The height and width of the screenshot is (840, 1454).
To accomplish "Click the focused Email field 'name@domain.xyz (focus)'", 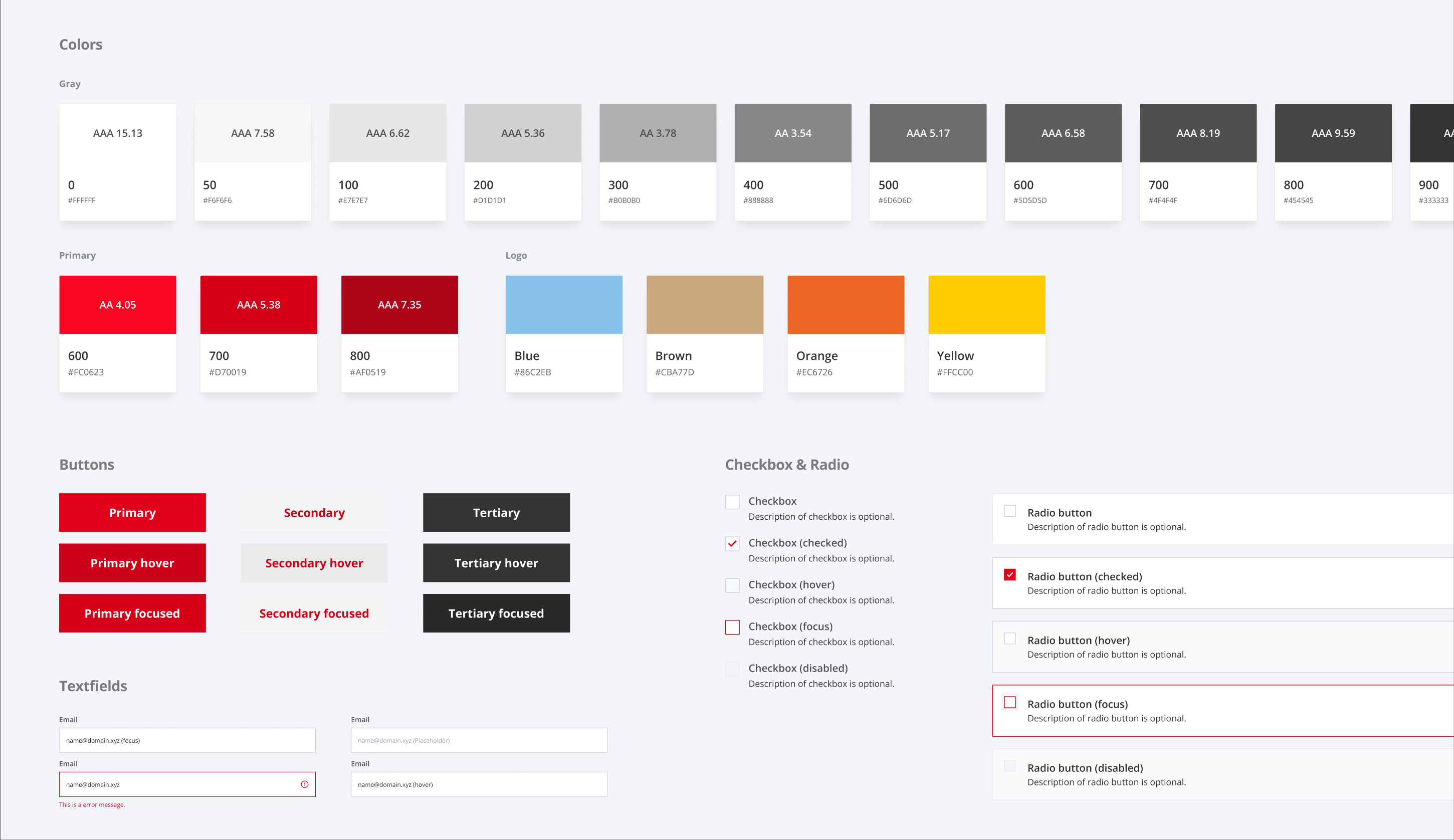I will (x=187, y=740).
